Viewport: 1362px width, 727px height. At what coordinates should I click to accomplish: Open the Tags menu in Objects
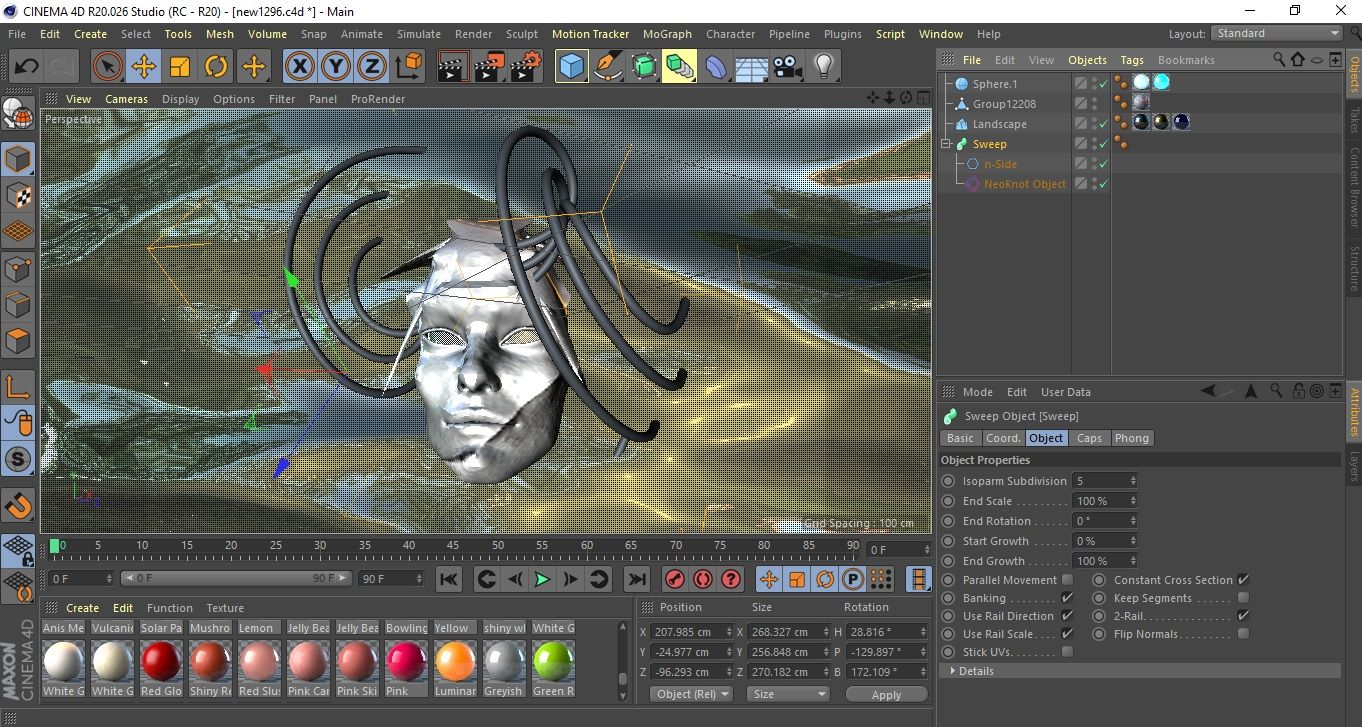click(x=1131, y=60)
